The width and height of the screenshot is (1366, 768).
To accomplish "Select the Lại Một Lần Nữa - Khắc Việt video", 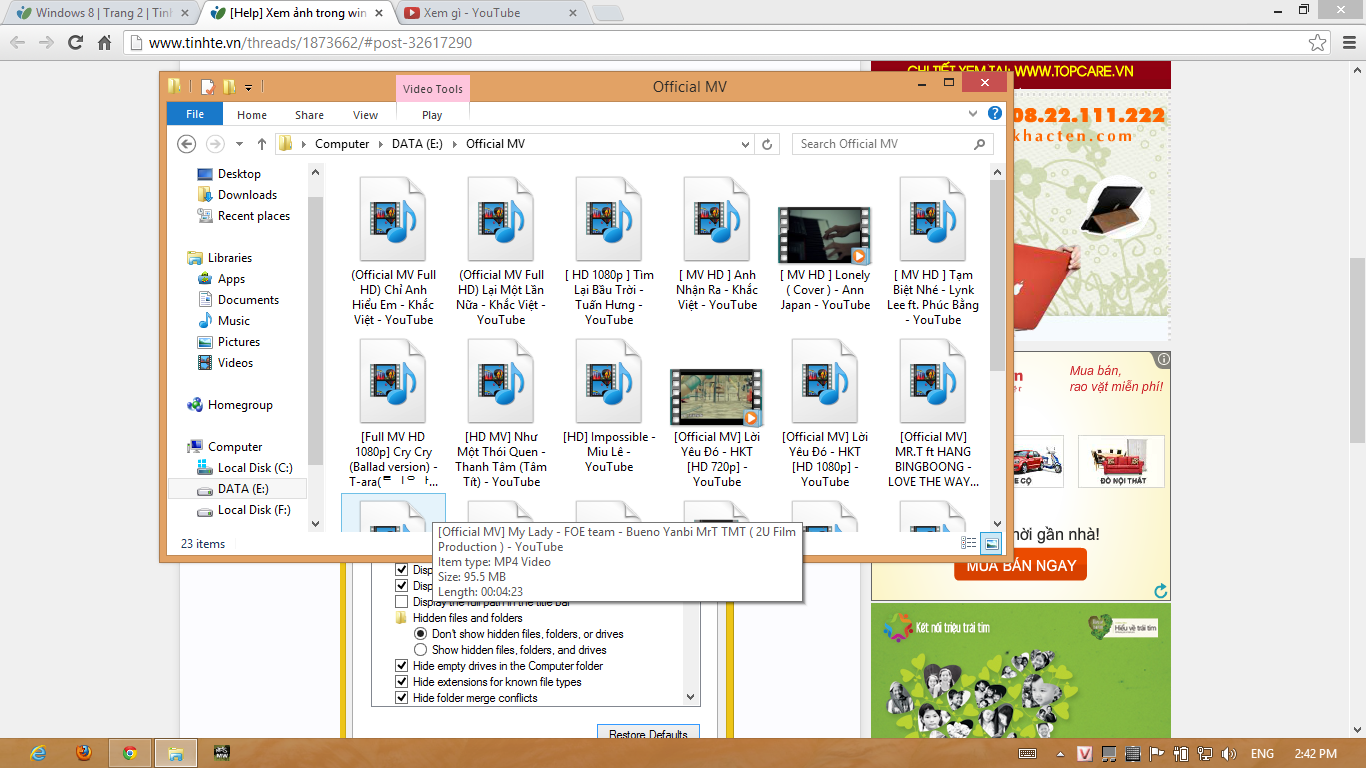I will tap(501, 251).
